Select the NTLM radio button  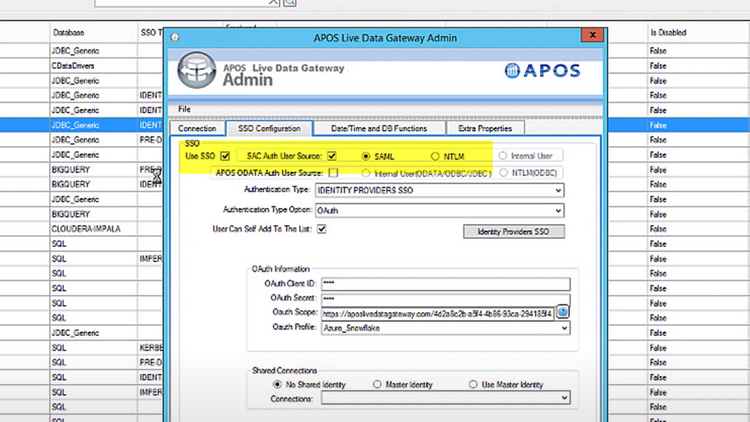[x=435, y=156]
